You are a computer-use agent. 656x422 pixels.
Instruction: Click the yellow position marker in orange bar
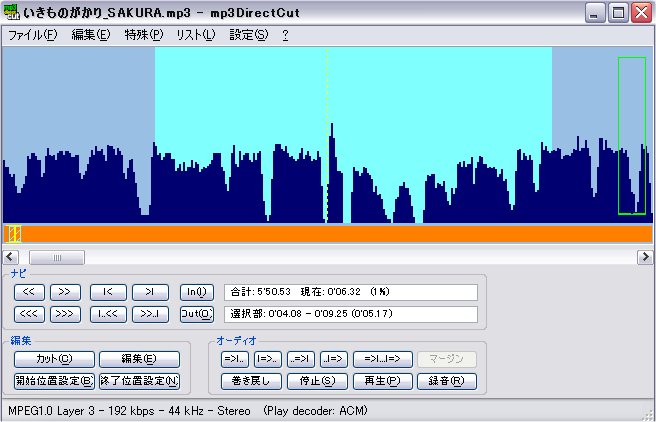point(14,234)
